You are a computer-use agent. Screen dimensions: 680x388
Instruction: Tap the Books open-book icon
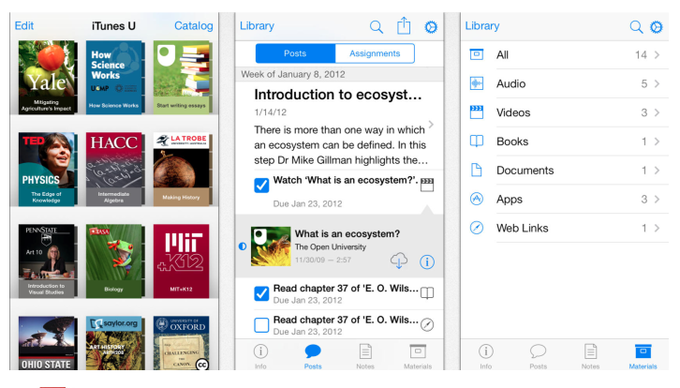pyautogui.click(x=477, y=141)
